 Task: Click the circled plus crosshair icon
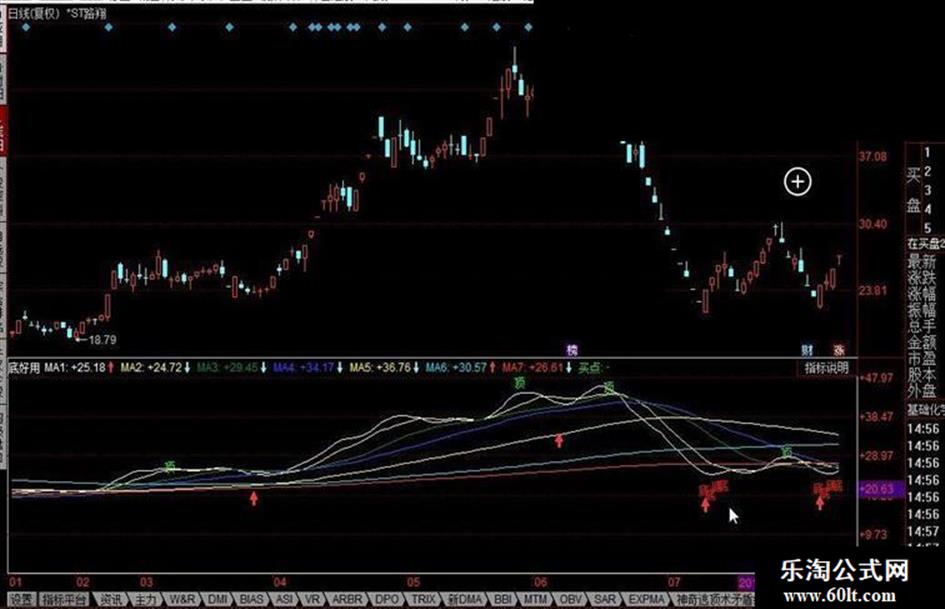coord(797,181)
